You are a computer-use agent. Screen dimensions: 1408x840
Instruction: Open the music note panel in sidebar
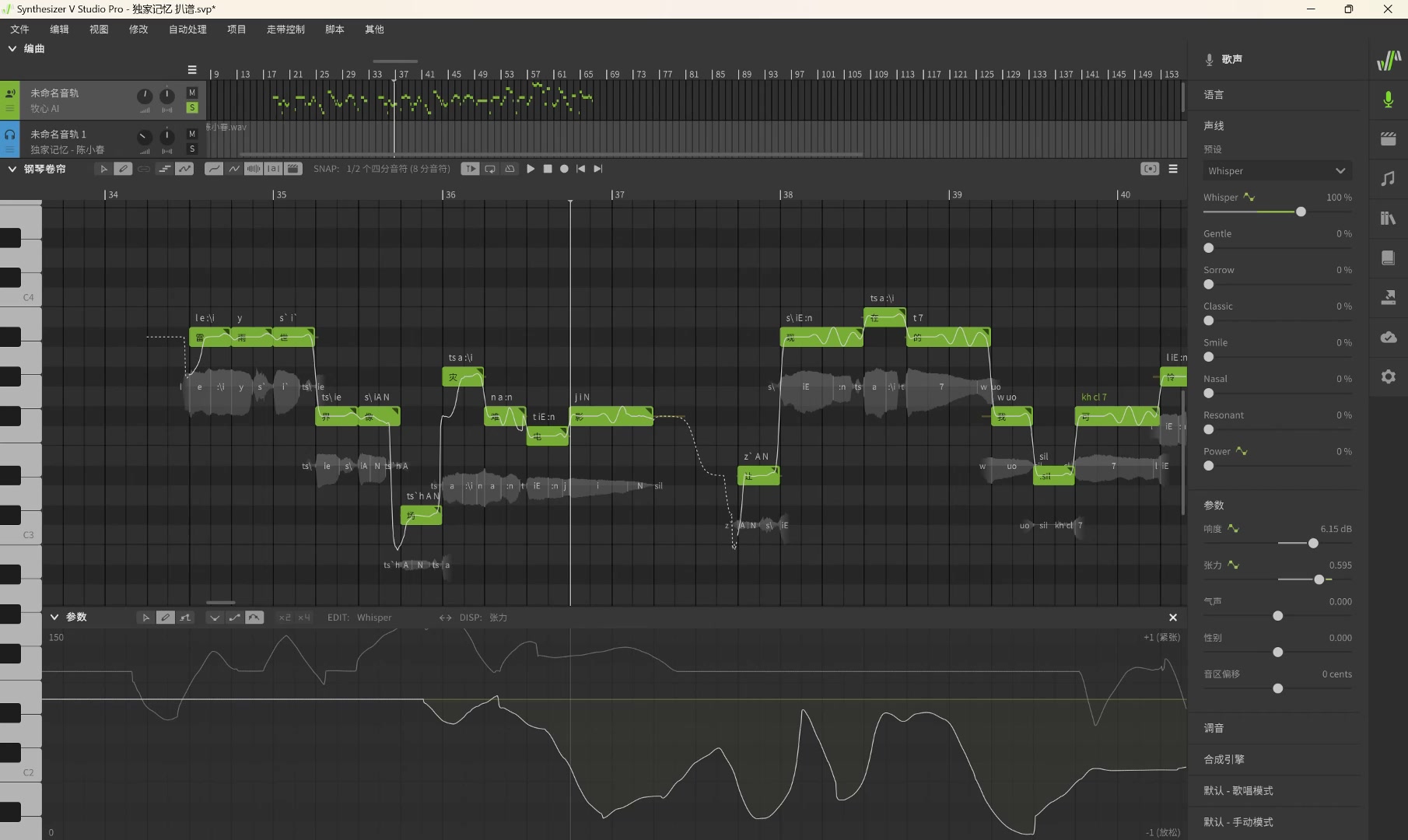coord(1388,179)
